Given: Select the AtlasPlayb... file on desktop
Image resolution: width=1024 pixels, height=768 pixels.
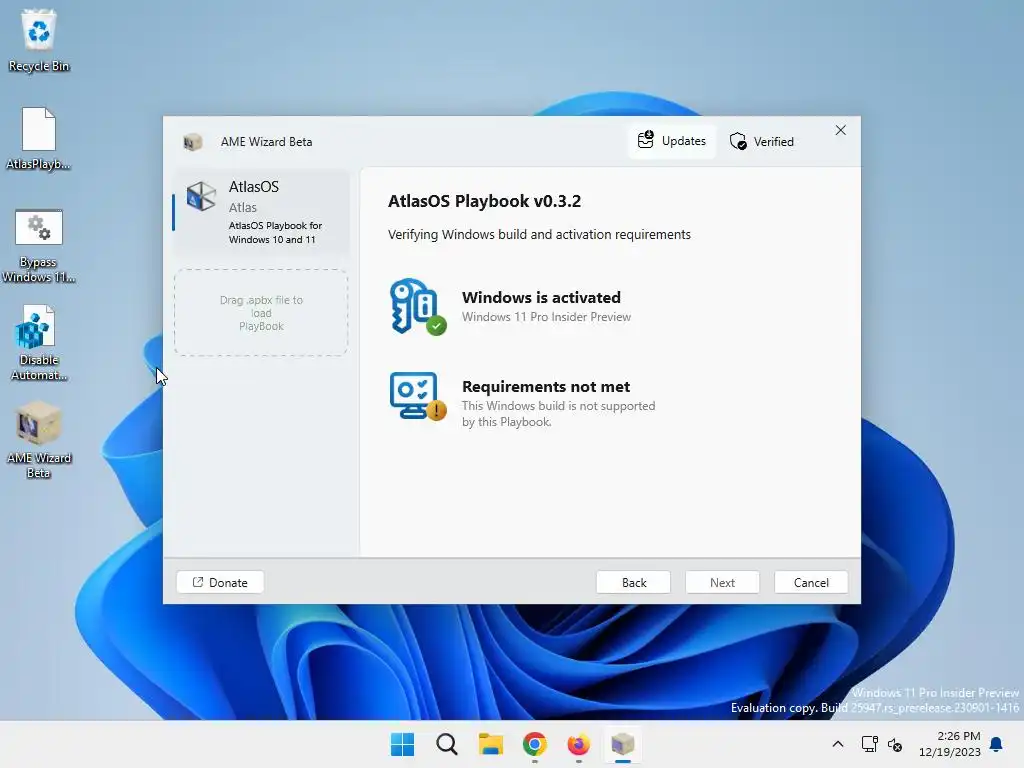Looking at the screenshot, I should (39, 138).
